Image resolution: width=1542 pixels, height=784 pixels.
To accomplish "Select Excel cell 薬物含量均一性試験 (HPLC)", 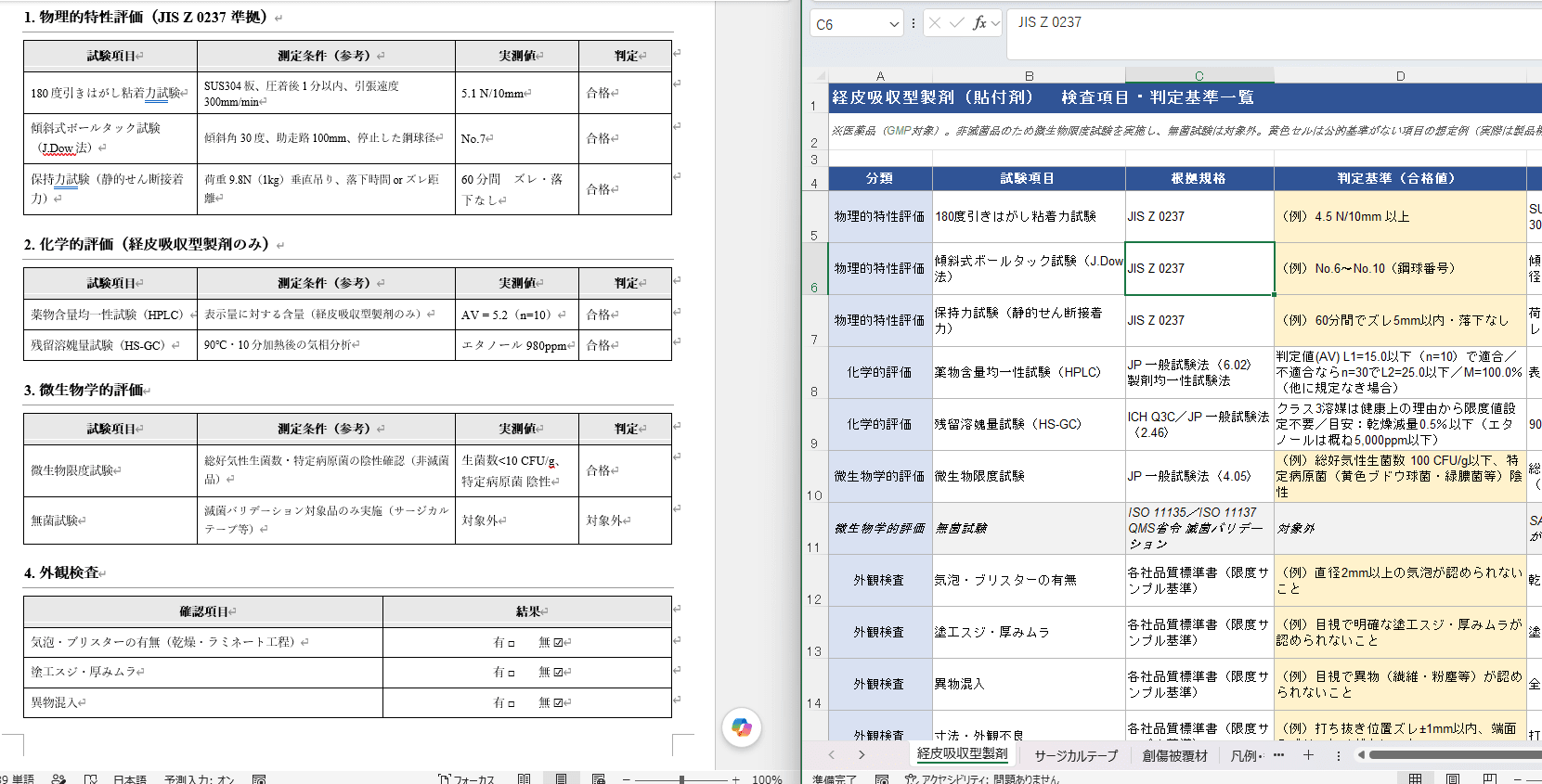I will point(1029,373).
